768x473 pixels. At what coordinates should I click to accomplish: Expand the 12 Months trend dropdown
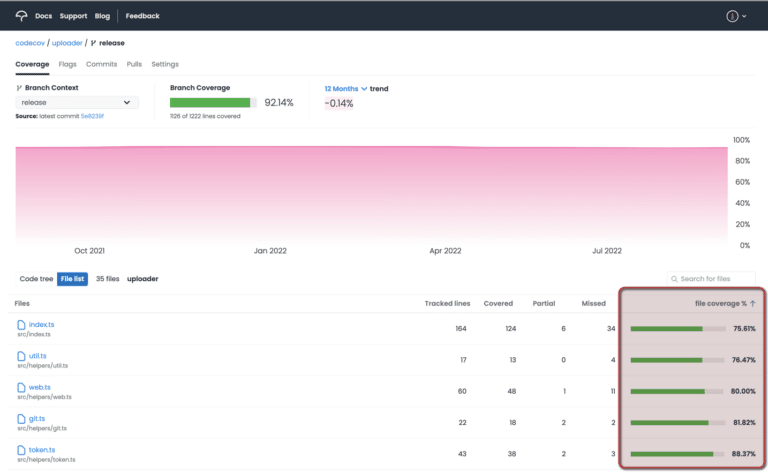point(346,88)
